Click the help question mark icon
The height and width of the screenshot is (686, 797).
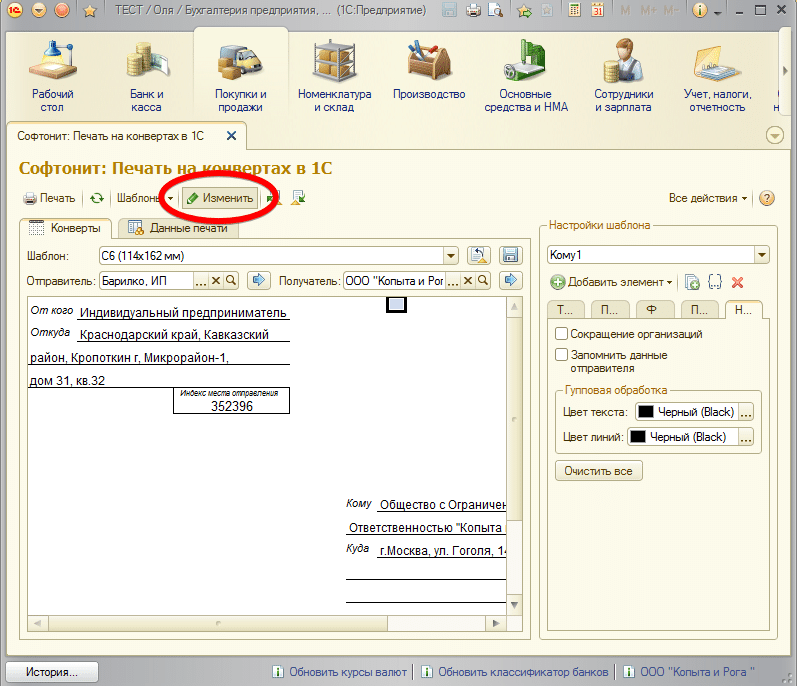coord(767,198)
